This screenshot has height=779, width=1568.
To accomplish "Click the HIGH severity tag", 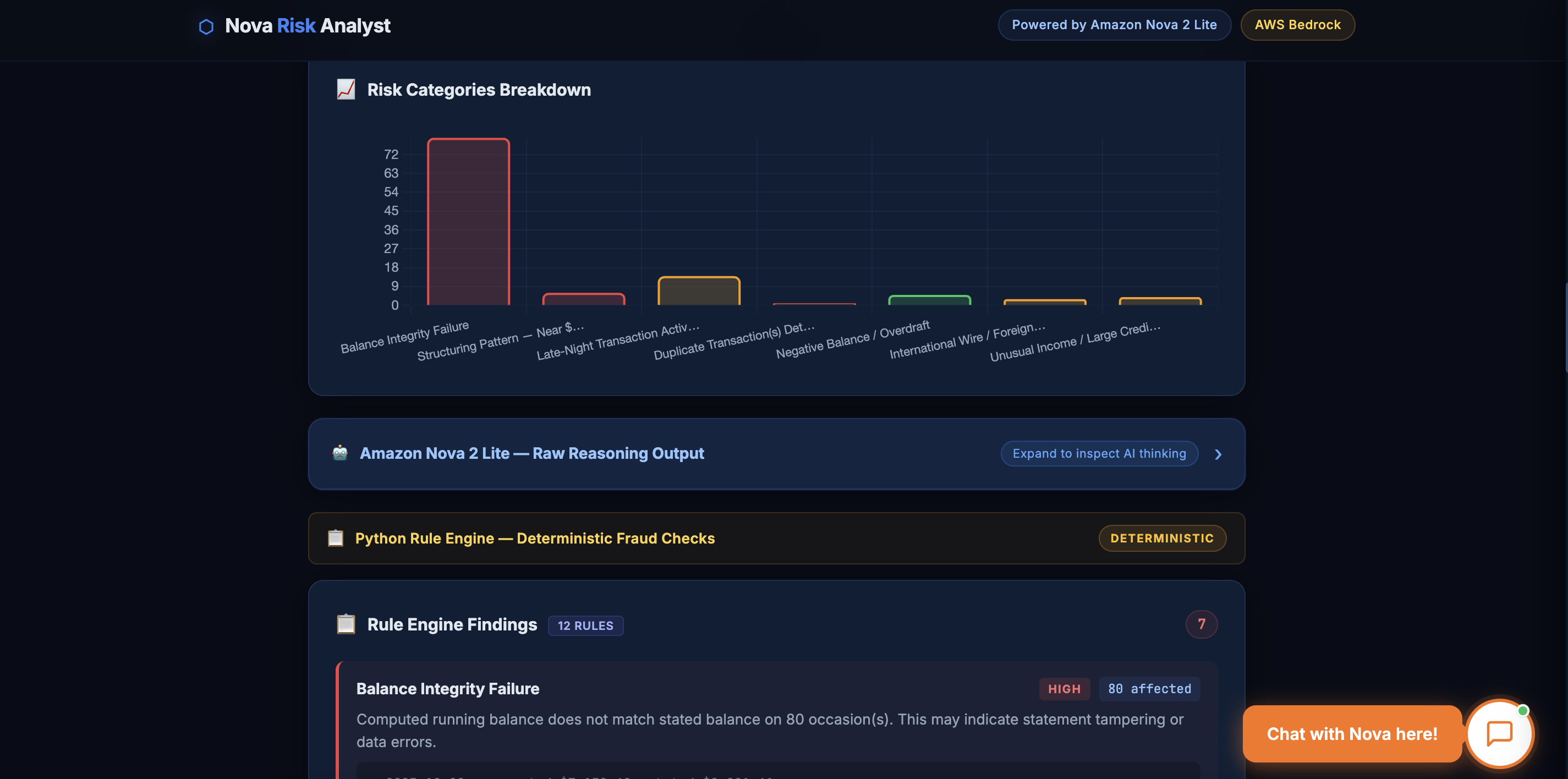I will point(1064,689).
